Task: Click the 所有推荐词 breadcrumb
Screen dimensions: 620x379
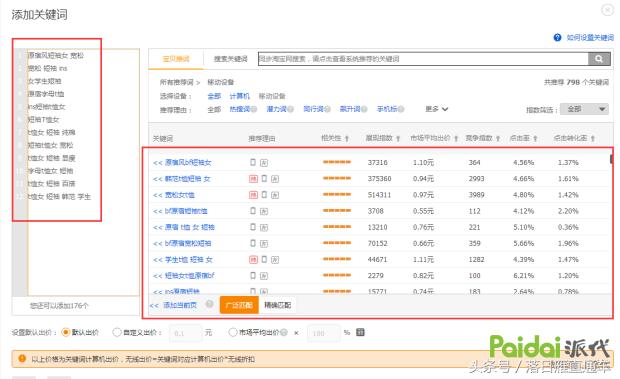Action: pos(177,82)
